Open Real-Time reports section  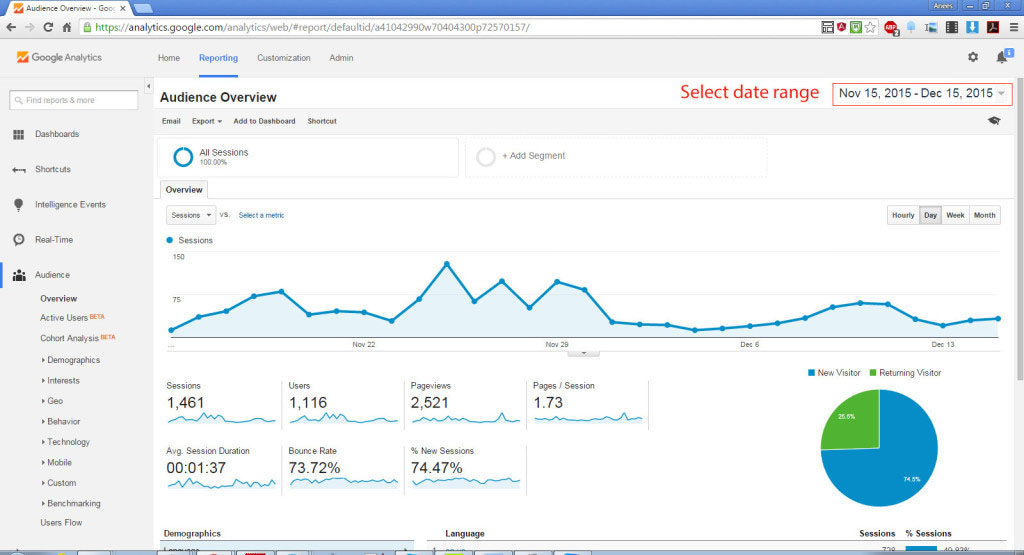(x=53, y=240)
